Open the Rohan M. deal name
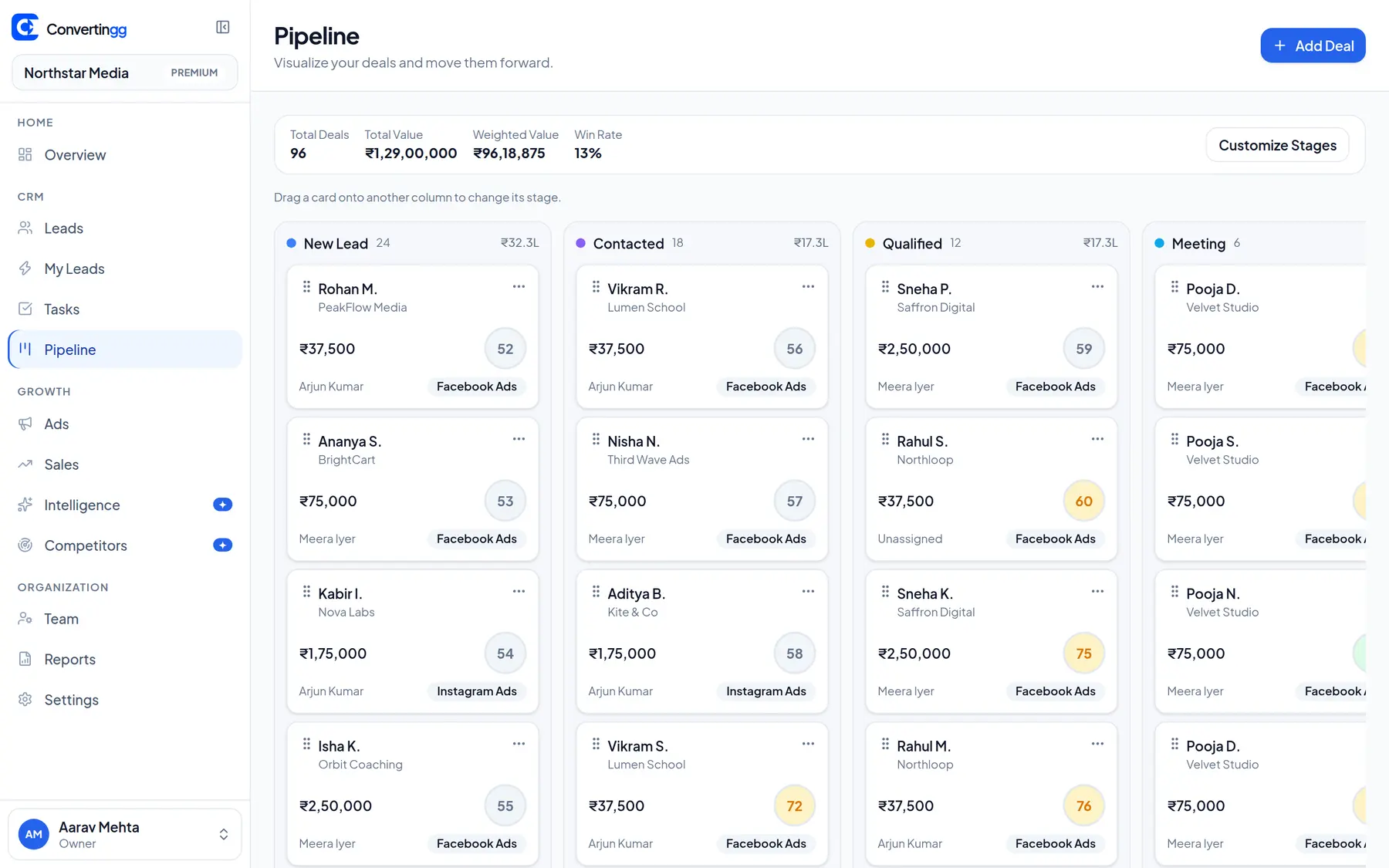1389x868 pixels. tap(347, 289)
